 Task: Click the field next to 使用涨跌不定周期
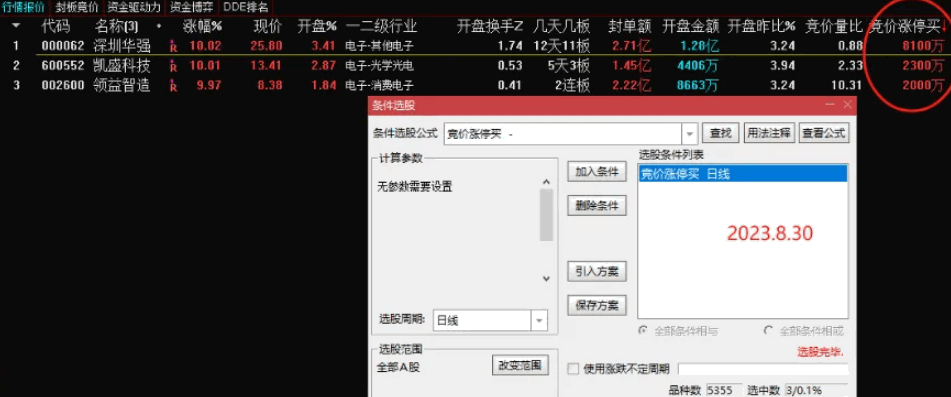pyautogui.click(x=762, y=369)
